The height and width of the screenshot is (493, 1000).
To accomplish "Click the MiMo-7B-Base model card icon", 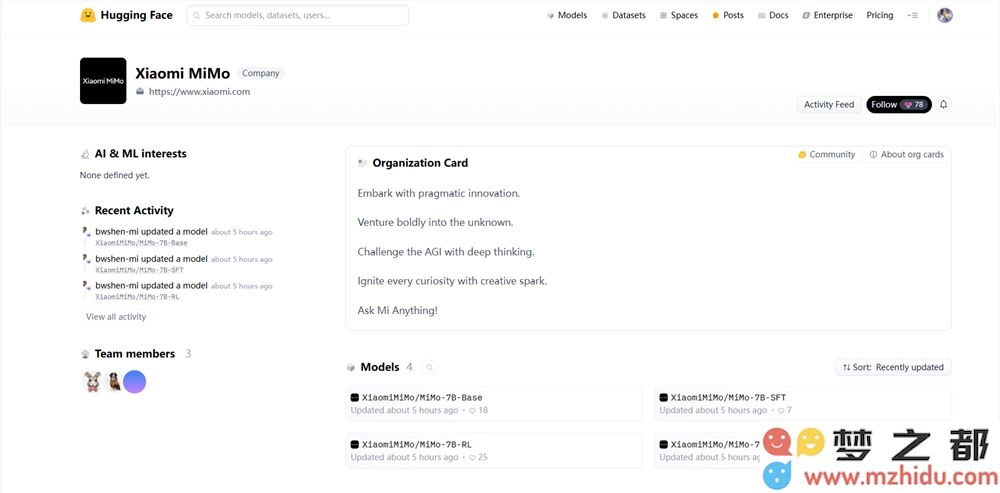I will click(355, 397).
